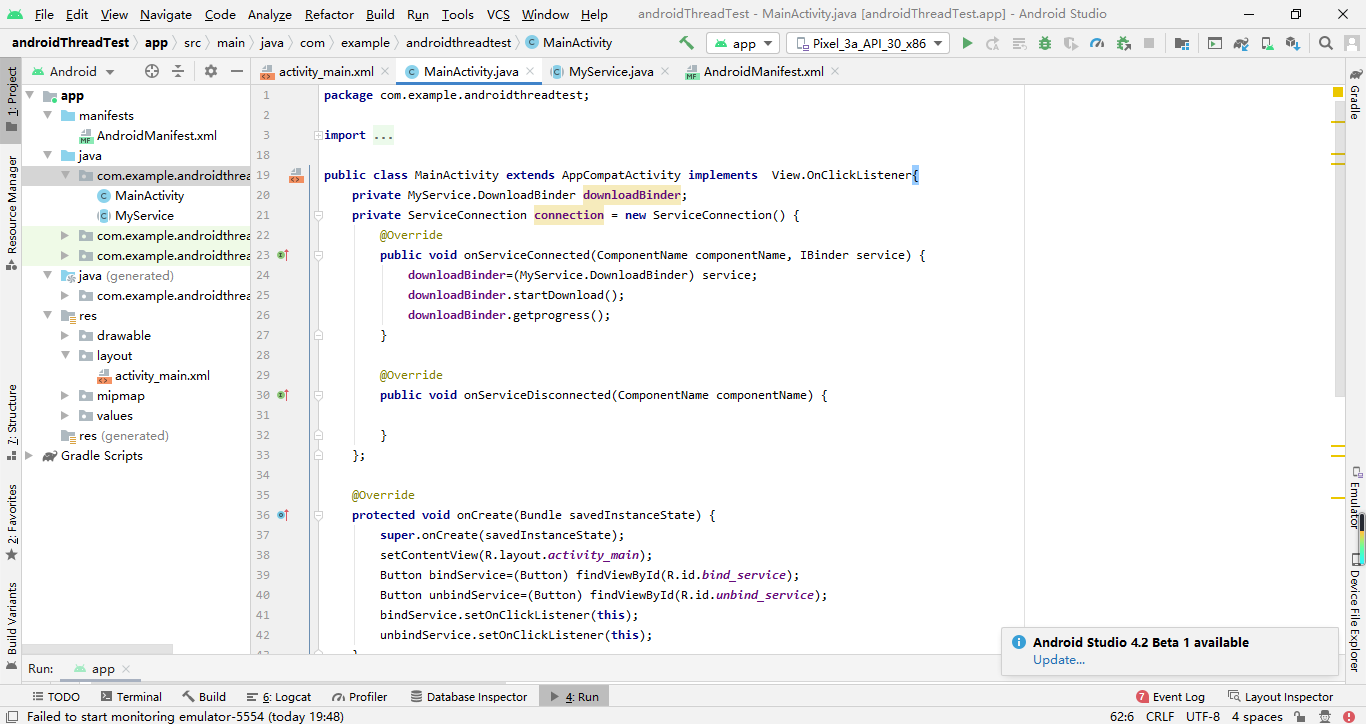Open the Pixel_3a_API_30_x86 device dropdown
This screenshot has width=1366, height=724.
pyautogui.click(x=867, y=43)
